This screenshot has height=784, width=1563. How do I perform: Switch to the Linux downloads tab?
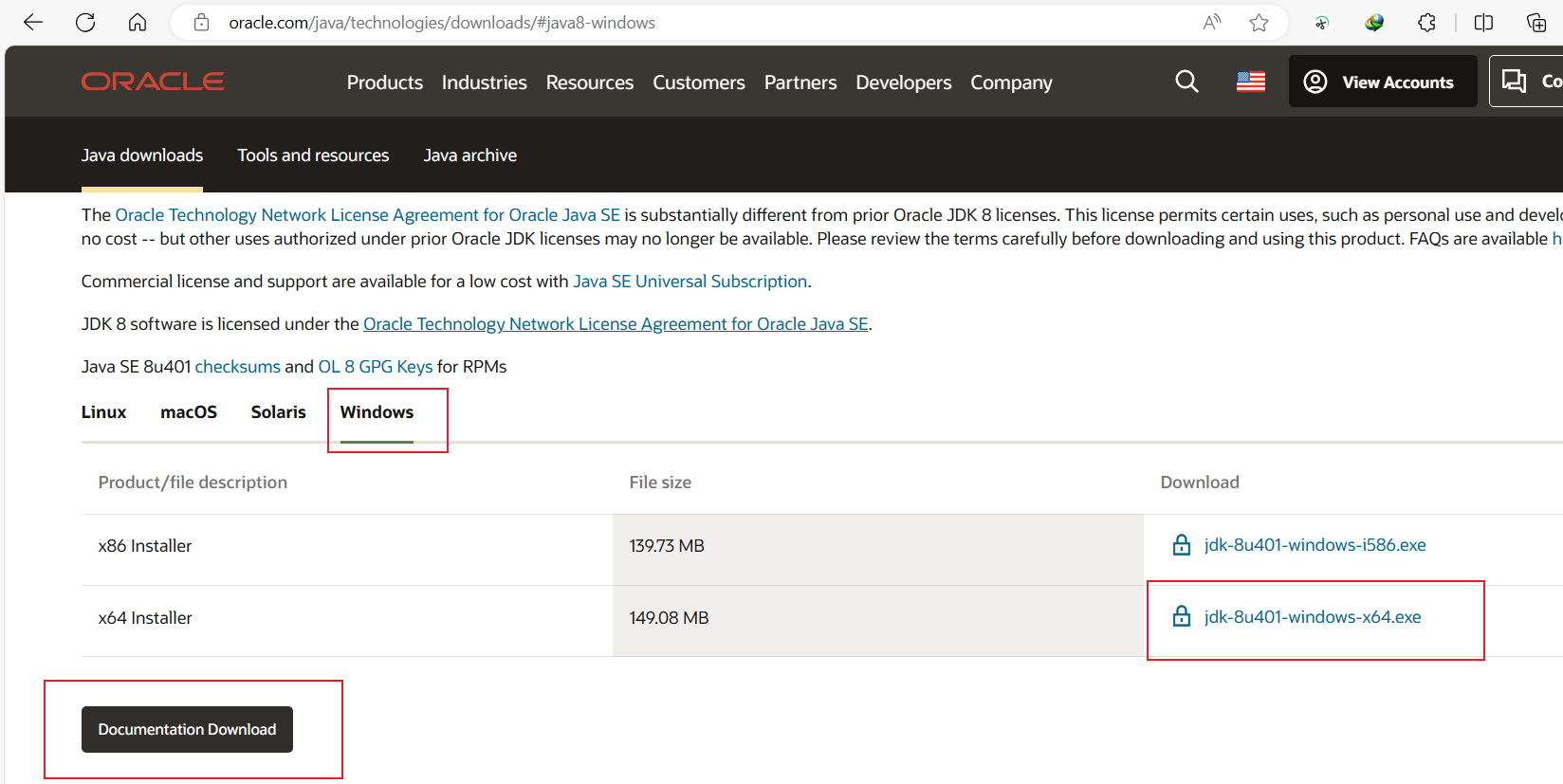pyautogui.click(x=103, y=412)
